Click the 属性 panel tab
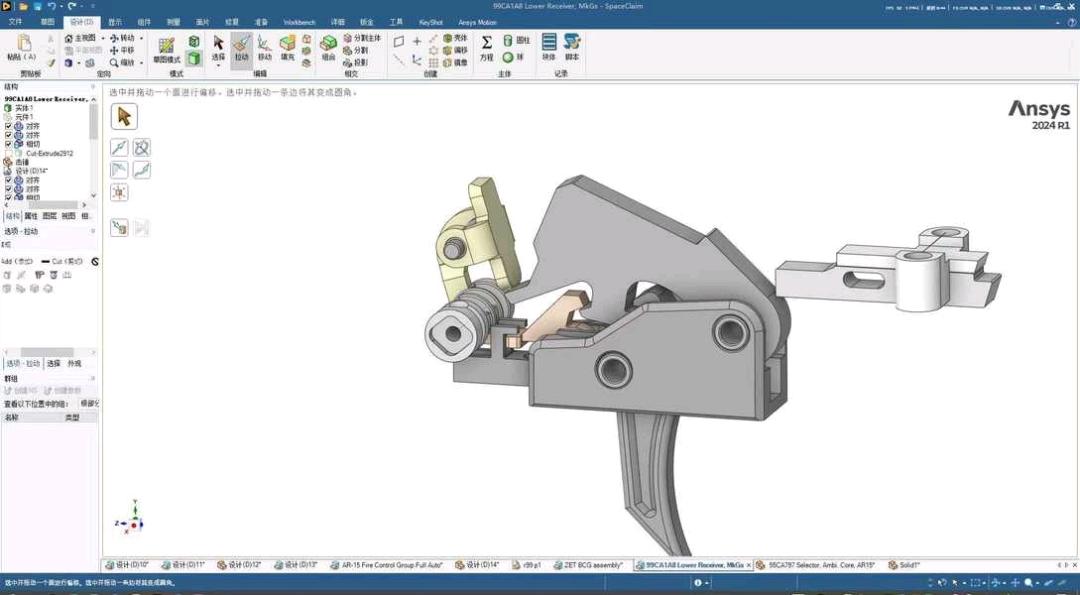The width and height of the screenshot is (1080, 595). 31,216
